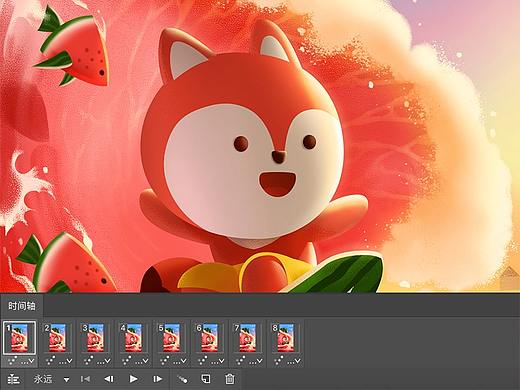Open frame 5 delay time dropdown
Viewport: 520px width, 390px height.
[180, 361]
